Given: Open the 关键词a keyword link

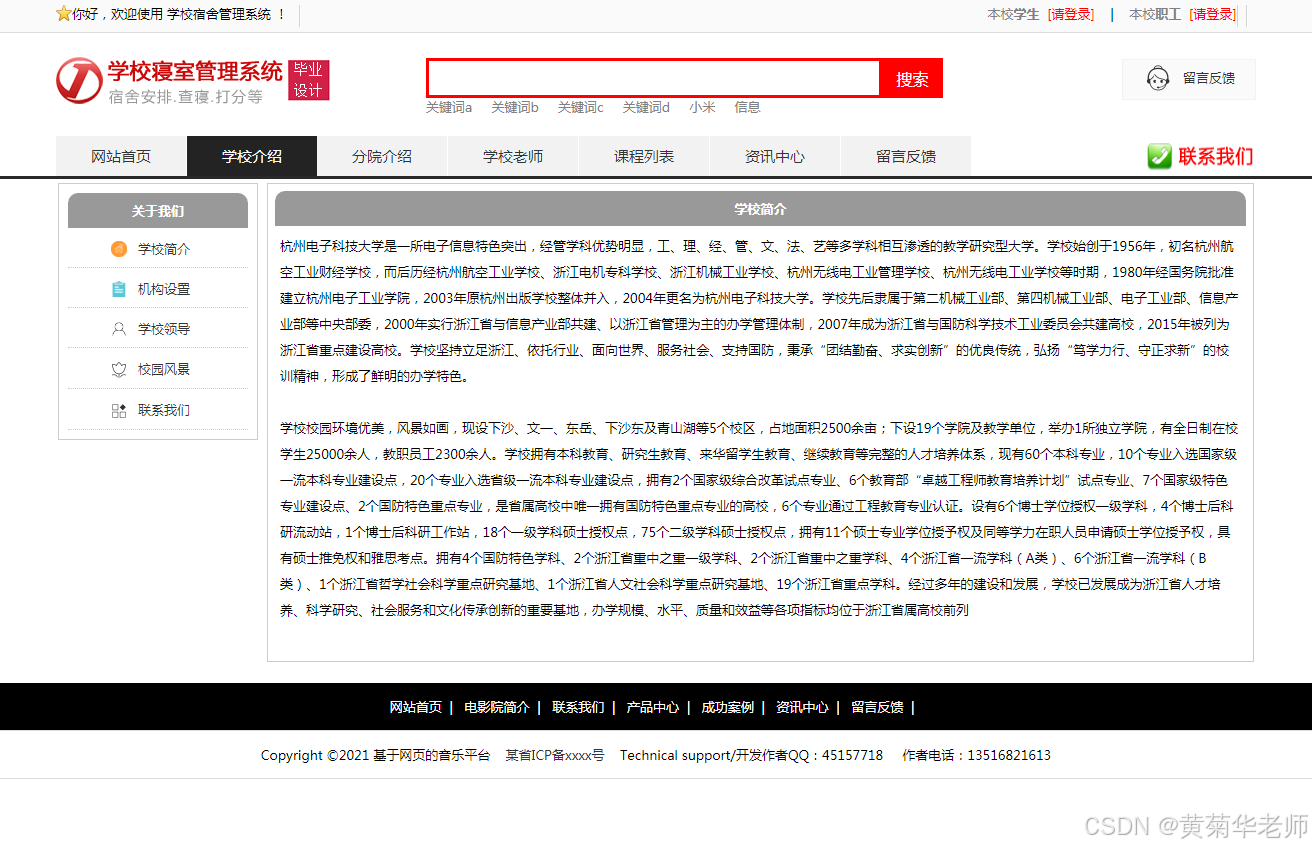Looking at the screenshot, I should [x=448, y=107].
